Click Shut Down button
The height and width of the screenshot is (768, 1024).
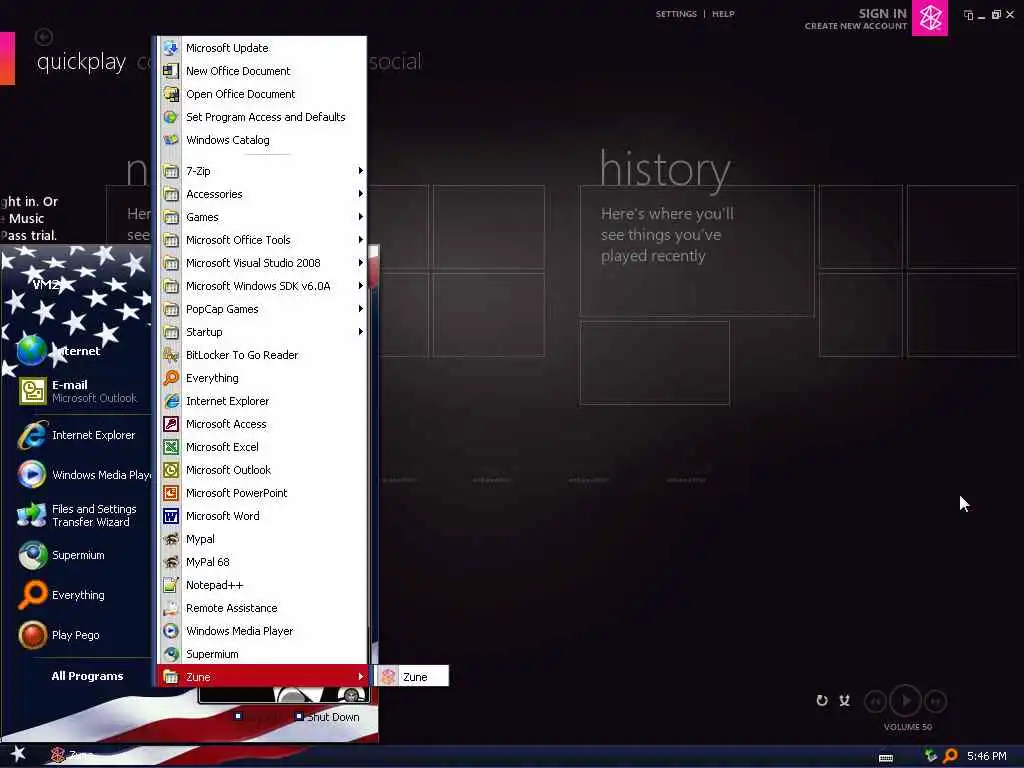(x=327, y=717)
